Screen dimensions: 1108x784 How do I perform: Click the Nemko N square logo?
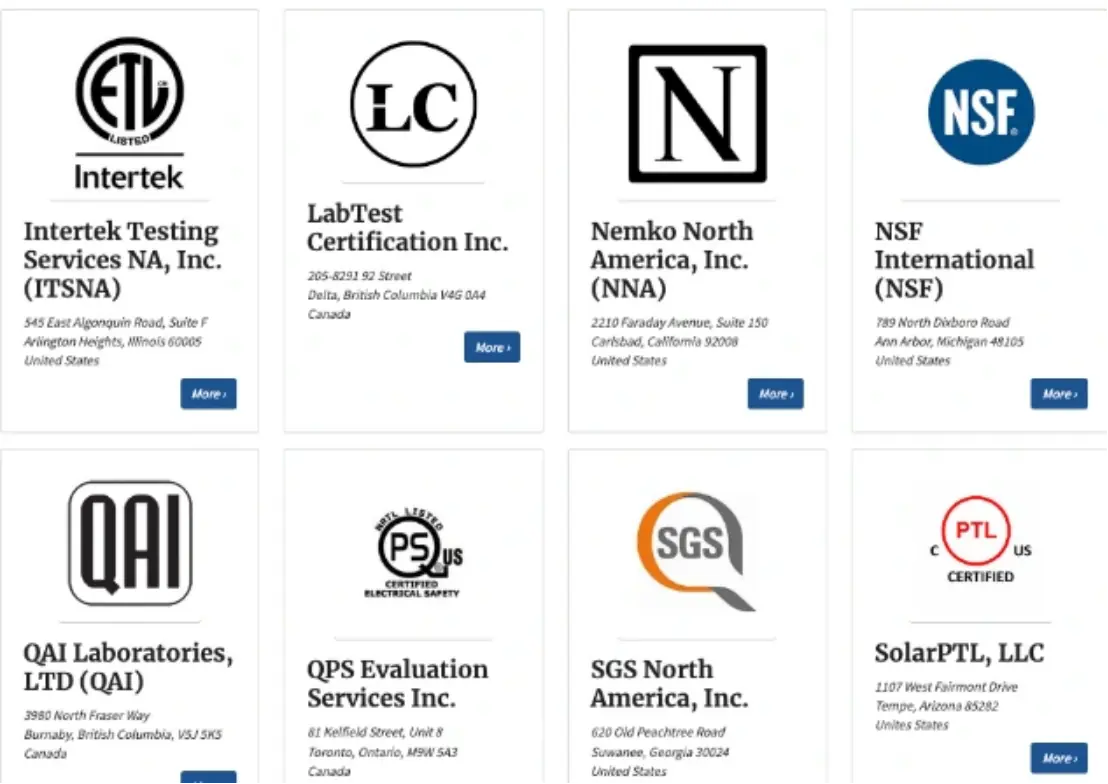click(x=697, y=113)
